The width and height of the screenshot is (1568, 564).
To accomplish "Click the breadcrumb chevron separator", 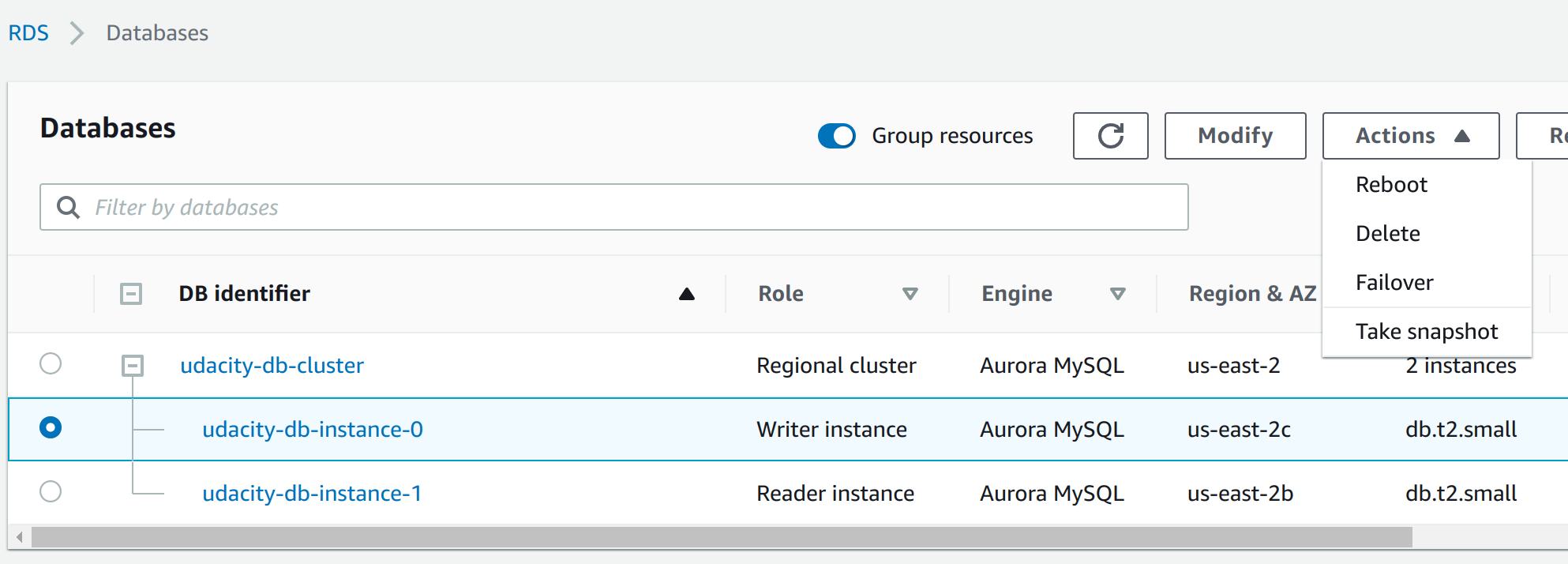I will point(77,33).
